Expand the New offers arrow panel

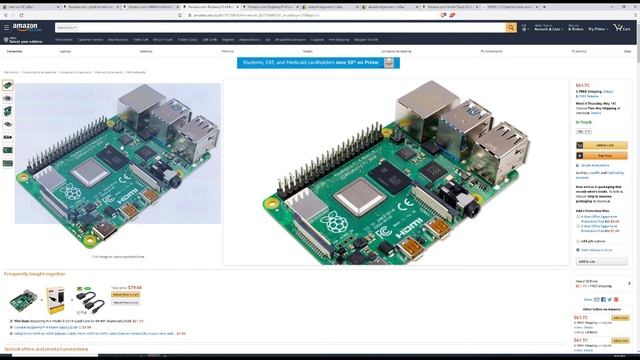(629, 283)
